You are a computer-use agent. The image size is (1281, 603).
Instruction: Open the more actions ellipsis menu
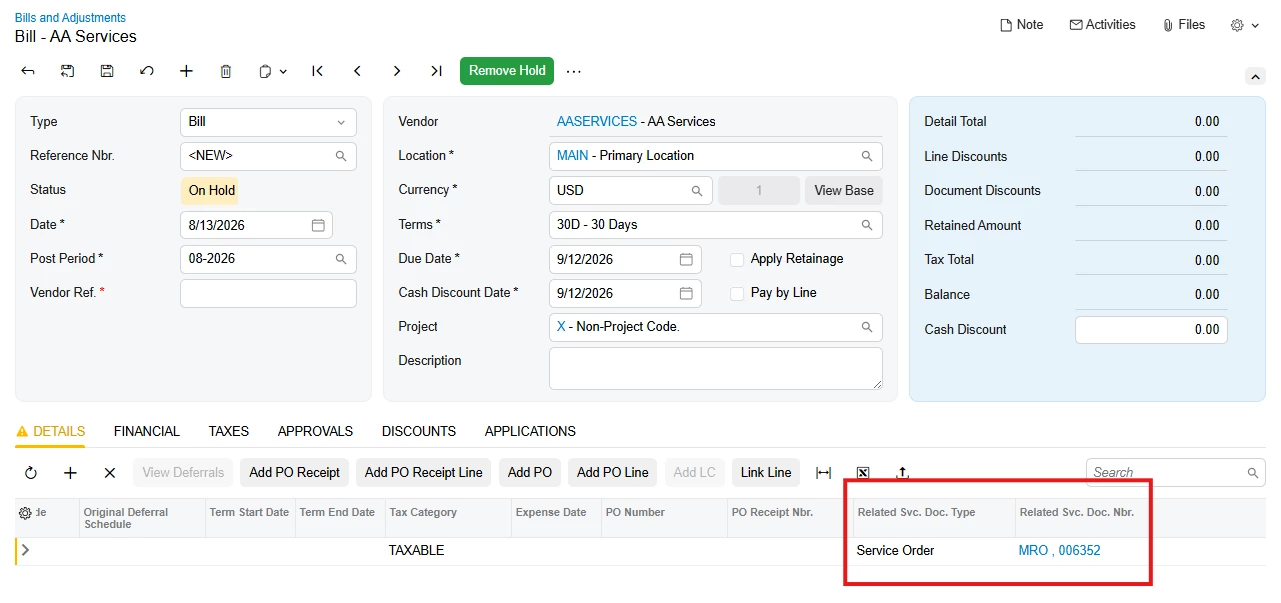pyautogui.click(x=574, y=71)
